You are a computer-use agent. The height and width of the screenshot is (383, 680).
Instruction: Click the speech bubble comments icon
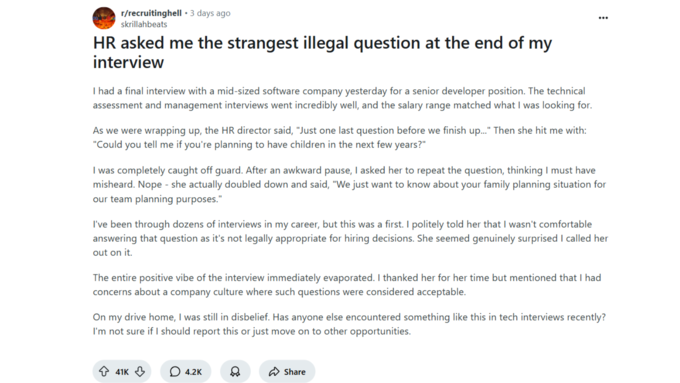(x=175, y=371)
